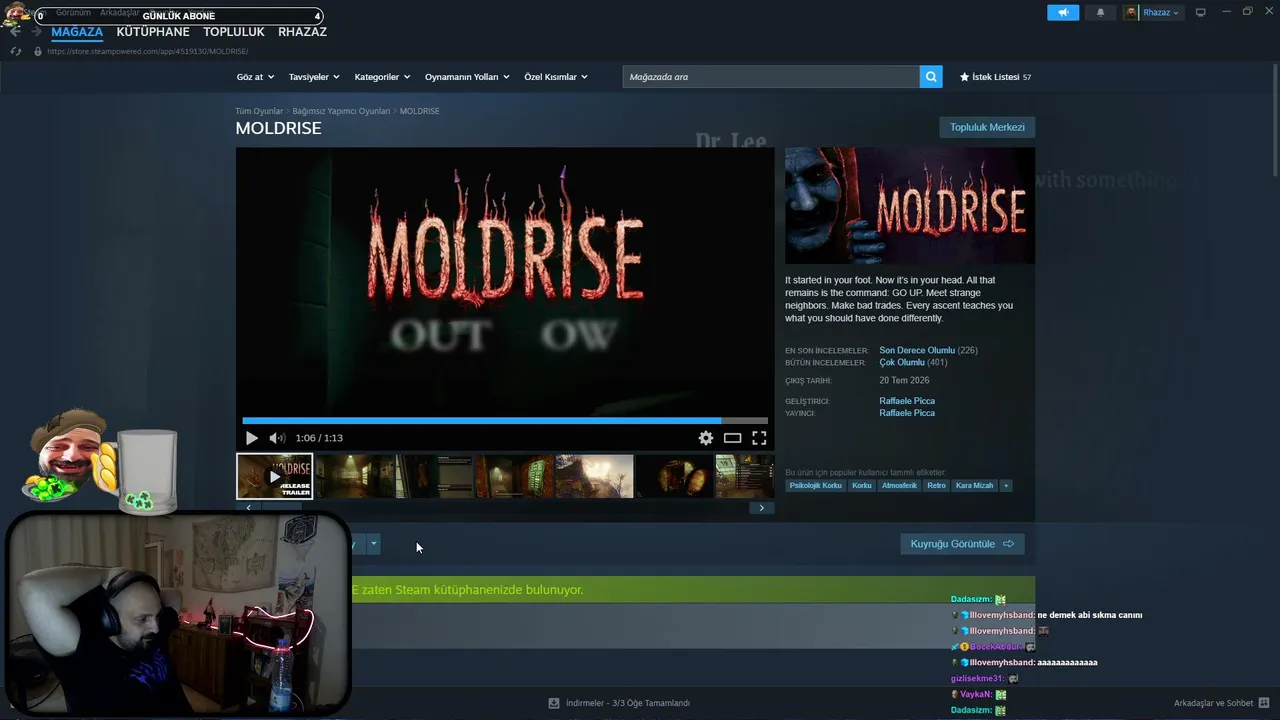Open the Arkadaşlar menu
This screenshot has width=1280, height=720.
(x=120, y=12)
